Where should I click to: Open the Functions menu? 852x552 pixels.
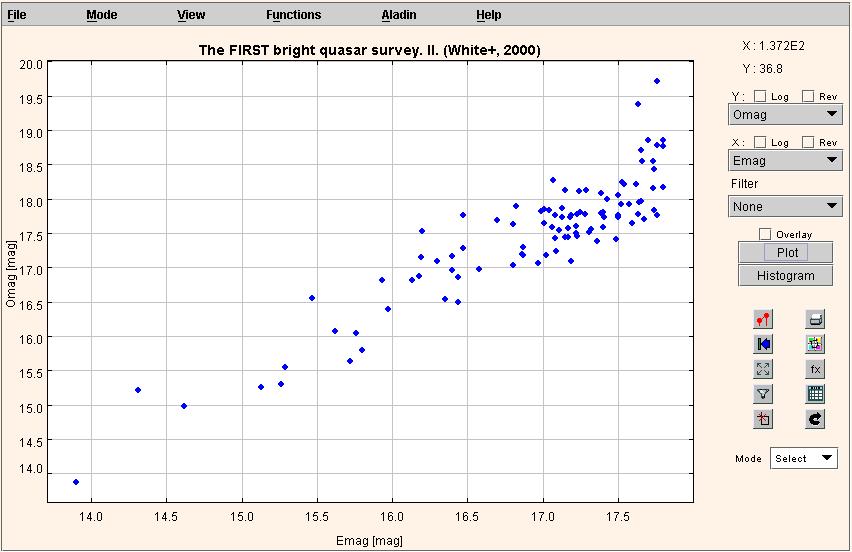[x=294, y=15]
